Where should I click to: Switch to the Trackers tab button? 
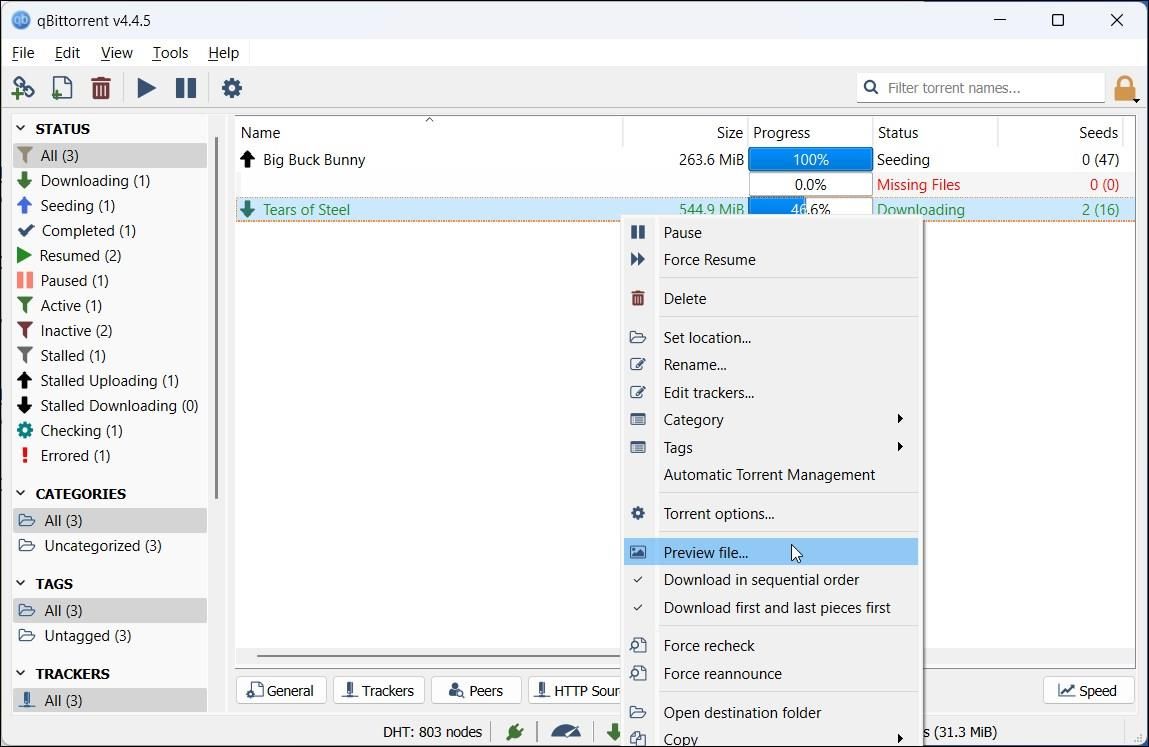point(379,690)
